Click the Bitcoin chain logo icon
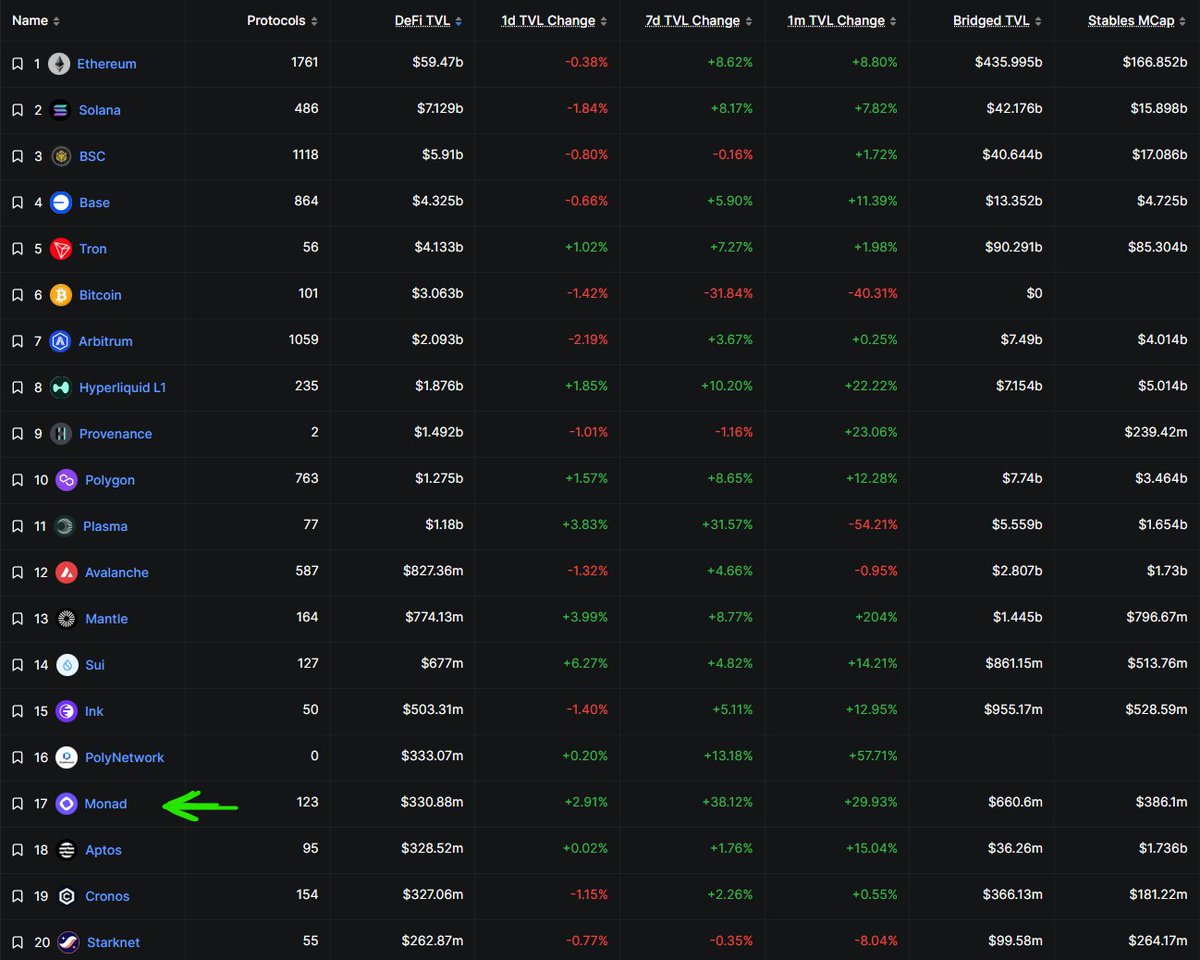Screen dimensions: 1200x960 [61, 295]
